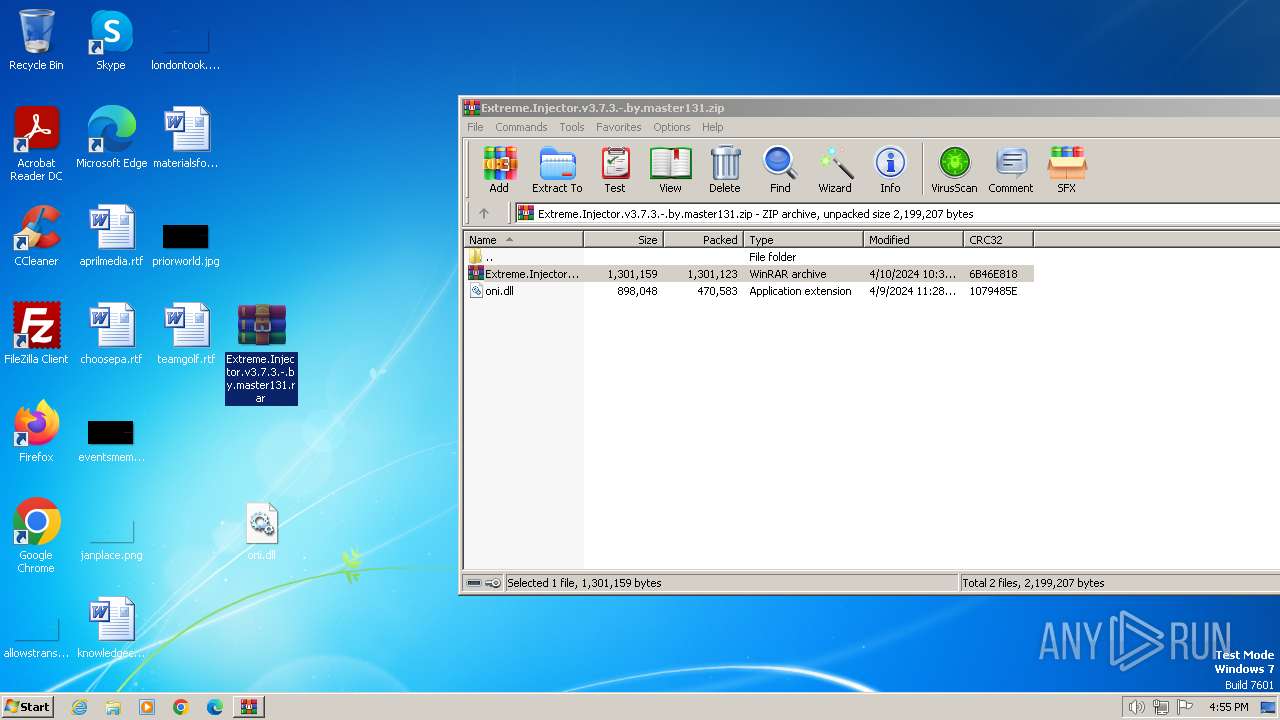Go up one folder level arrow
1280x720 pixels.
tap(484, 213)
